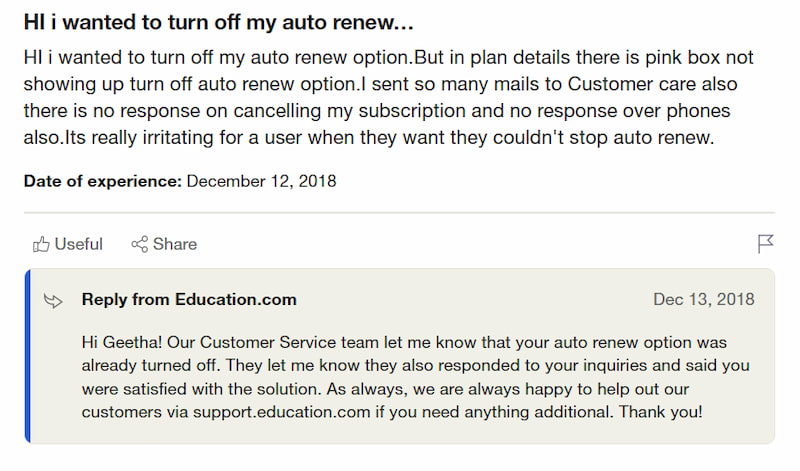Click 'Thank you!' ending the company reply
Screen dimensions: 800x471
[661, 412]
